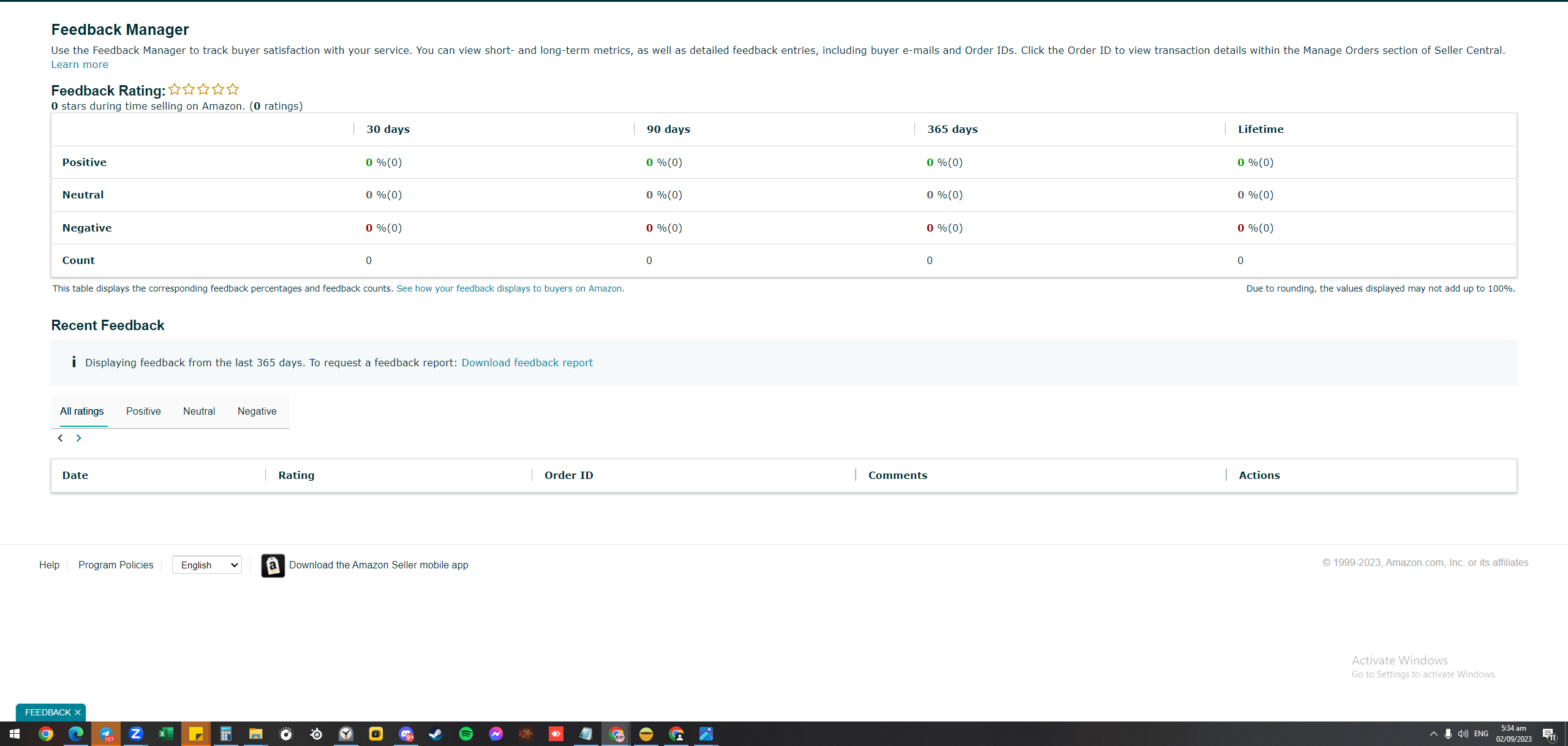
Task: Click the Date column header
Action: pyautogui.click(x=75, y=475)
